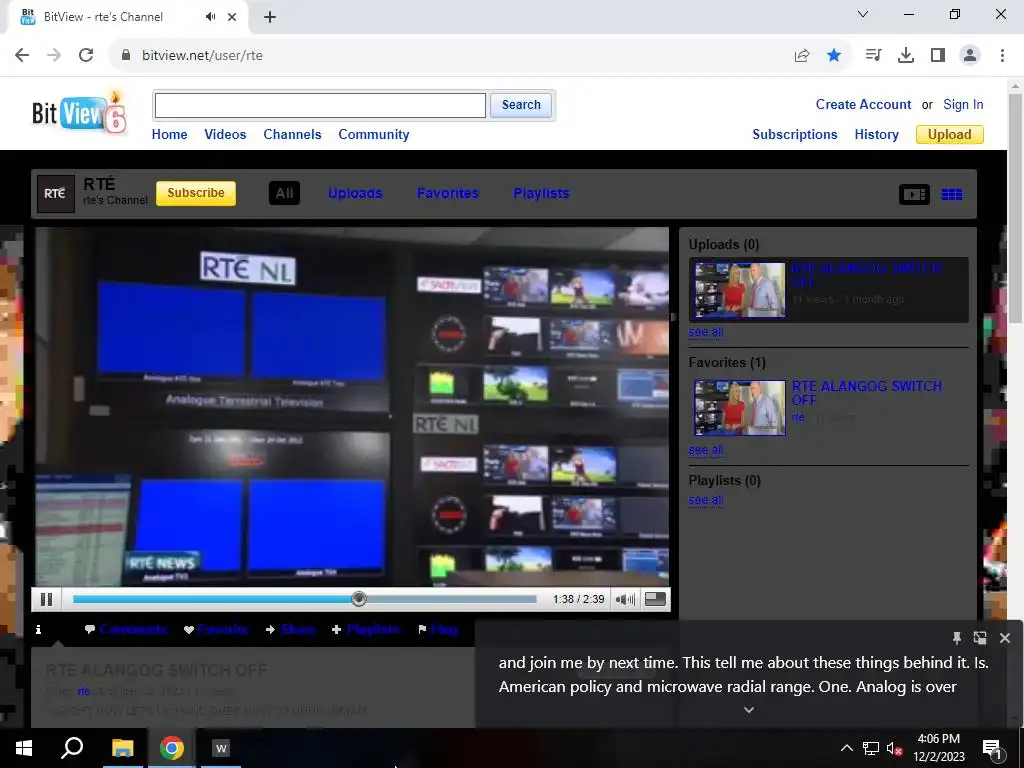Open the Videos navigation item

coord(225,135)
